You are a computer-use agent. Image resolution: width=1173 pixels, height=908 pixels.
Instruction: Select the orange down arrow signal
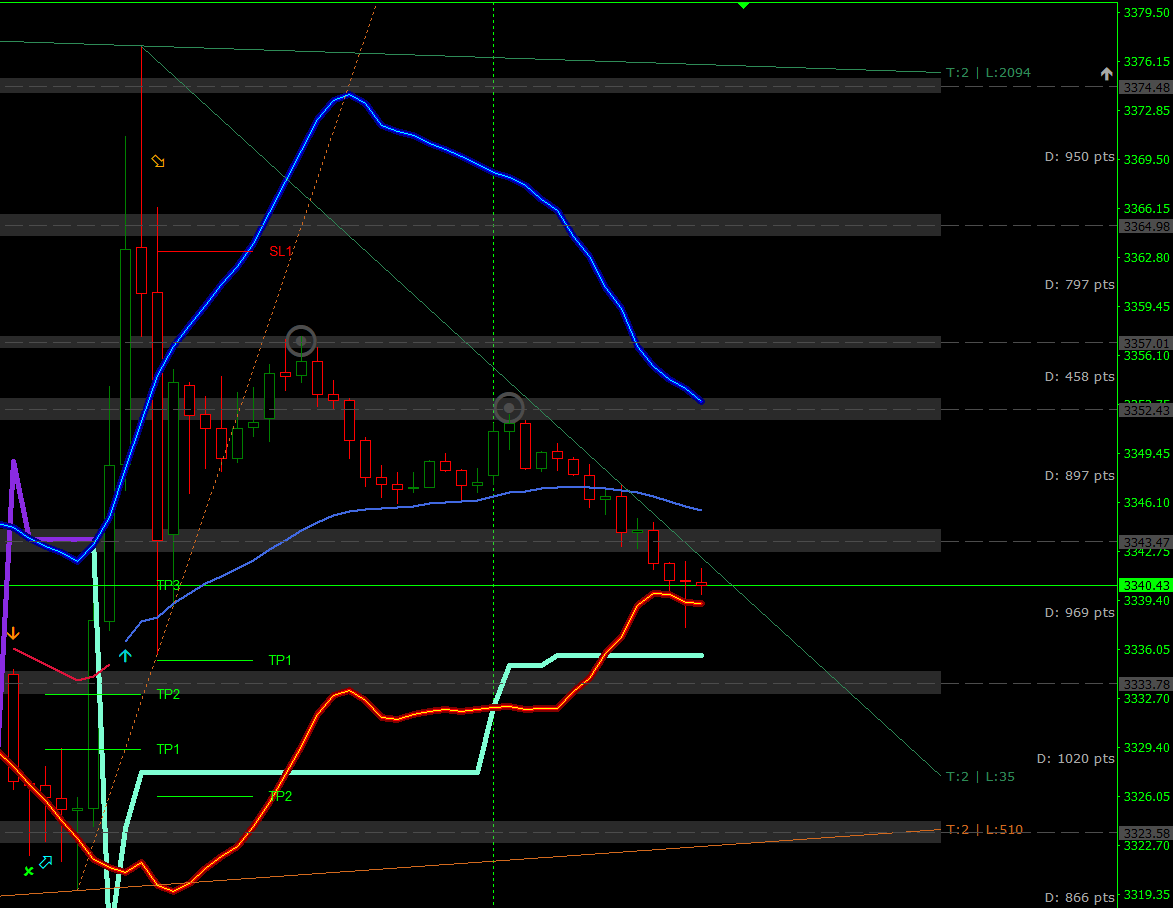pyautogui.click(x=13, y=634)
